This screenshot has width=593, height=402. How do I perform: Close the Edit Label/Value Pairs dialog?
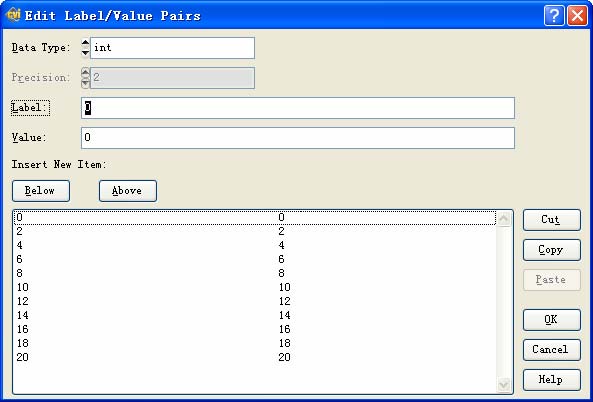tap(577, 16)
